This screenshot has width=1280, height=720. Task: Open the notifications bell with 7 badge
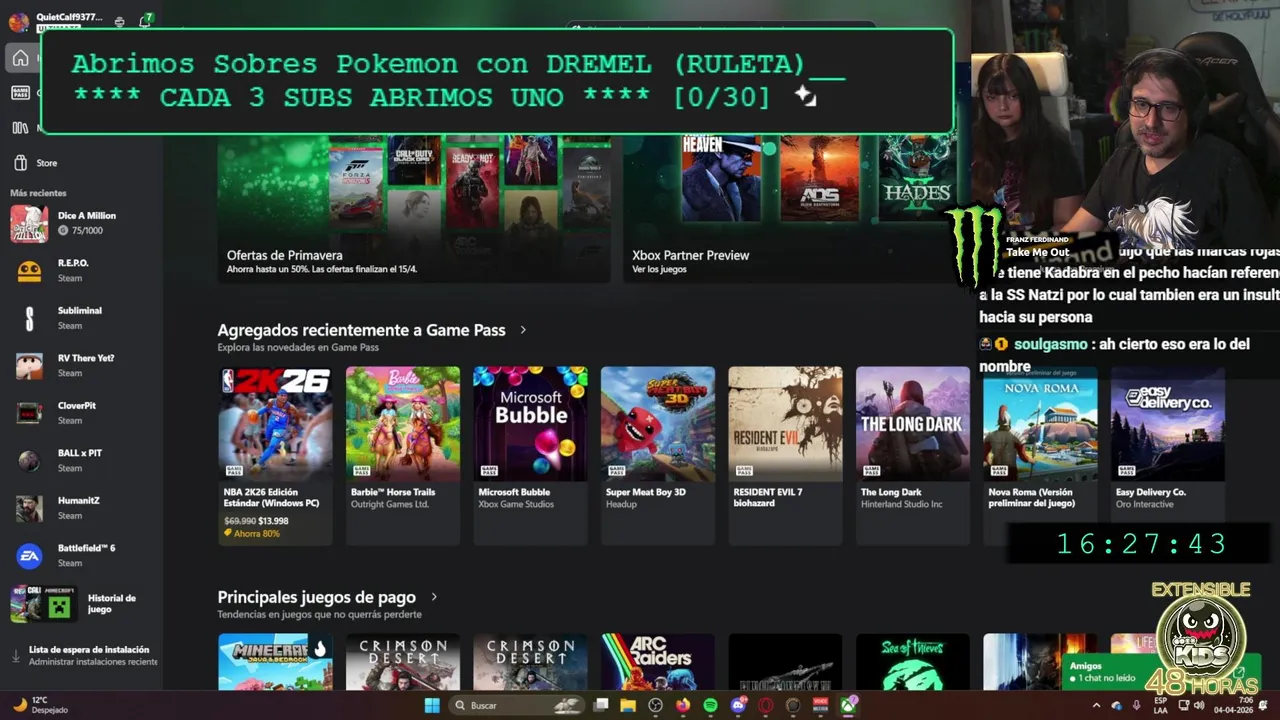(x=146, y=21)
